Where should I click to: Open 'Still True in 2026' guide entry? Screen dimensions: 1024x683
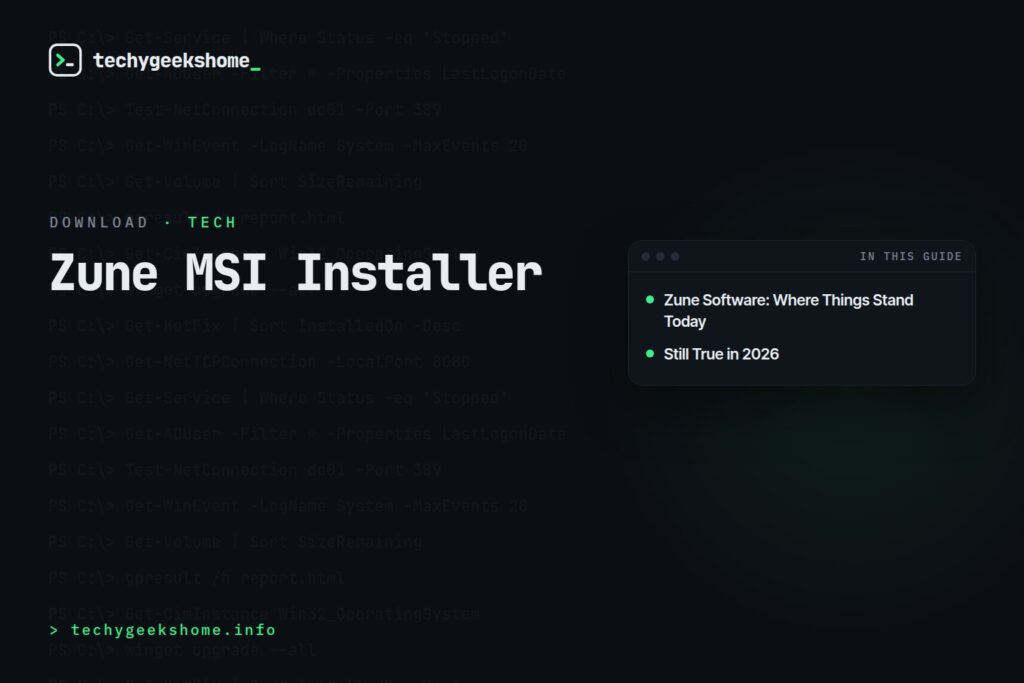[x=721, y=354]
